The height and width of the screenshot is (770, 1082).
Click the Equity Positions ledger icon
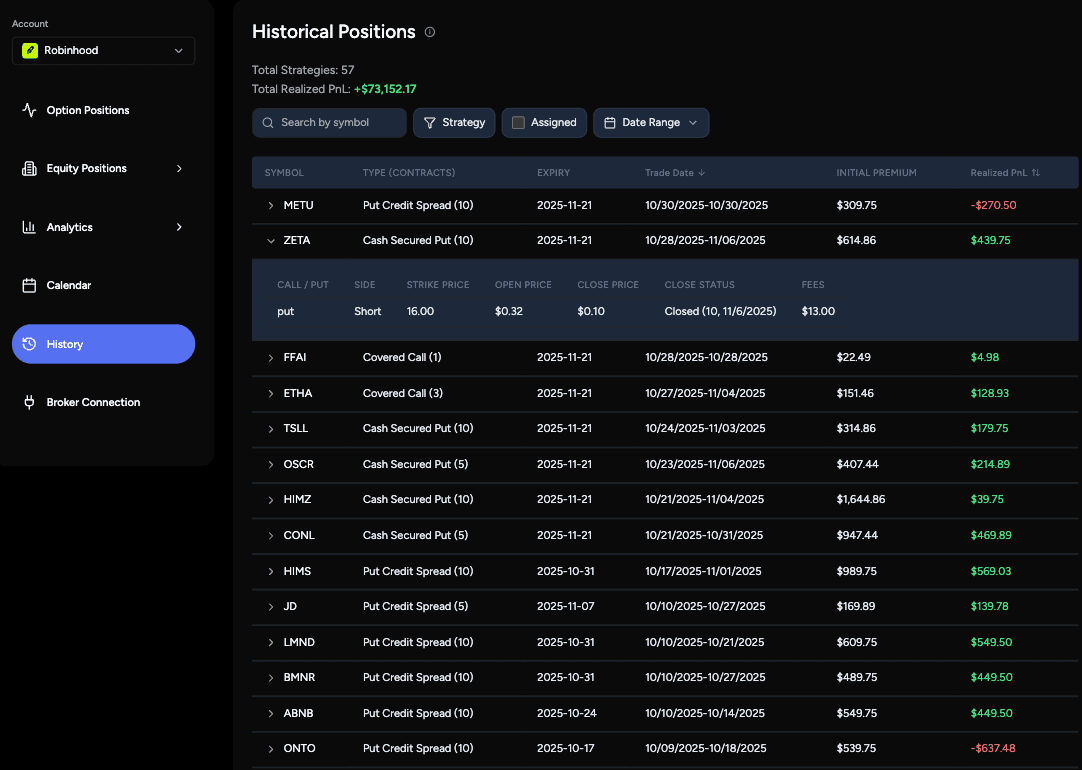point(27,168)
